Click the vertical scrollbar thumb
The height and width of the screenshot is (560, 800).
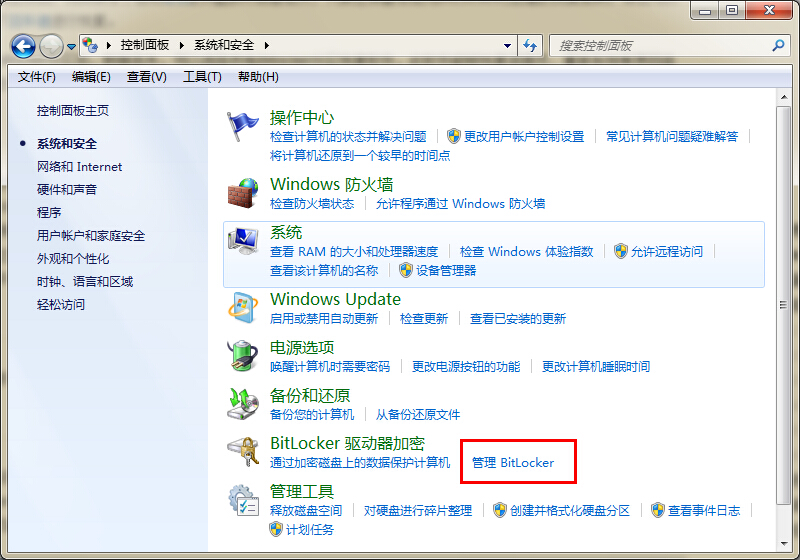coord(783,306)
